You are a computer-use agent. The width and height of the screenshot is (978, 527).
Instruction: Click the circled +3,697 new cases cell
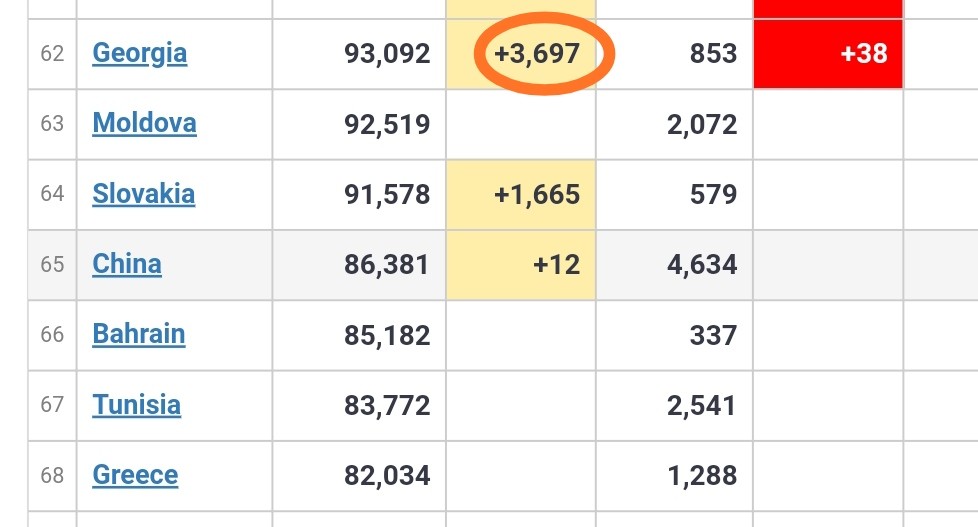[x=537, y=53]
